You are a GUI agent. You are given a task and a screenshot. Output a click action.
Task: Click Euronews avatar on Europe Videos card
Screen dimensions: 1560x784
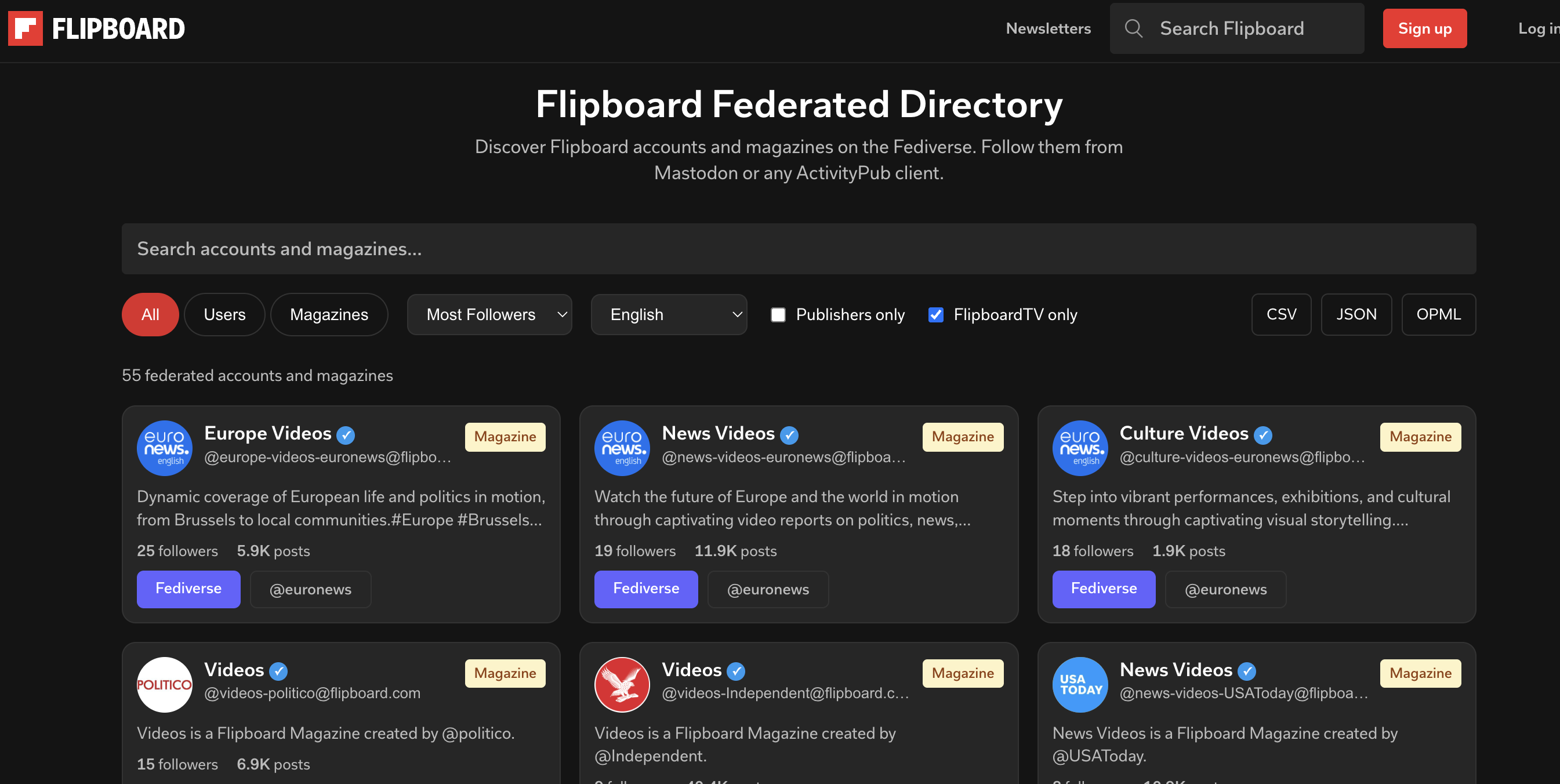pyautogui.click(x=164, y=448)
